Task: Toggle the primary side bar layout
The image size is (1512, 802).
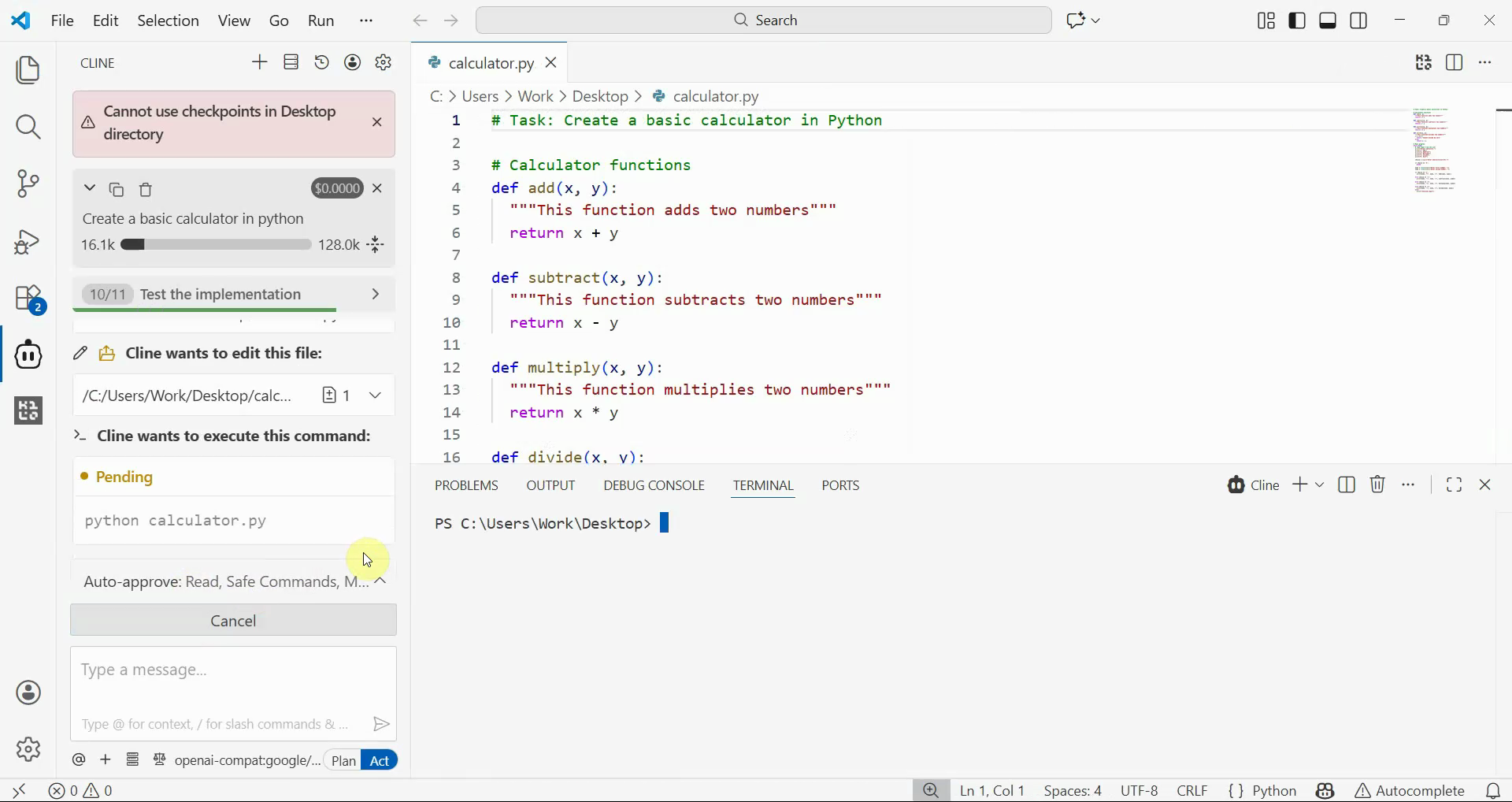Action: [1296, 20]
